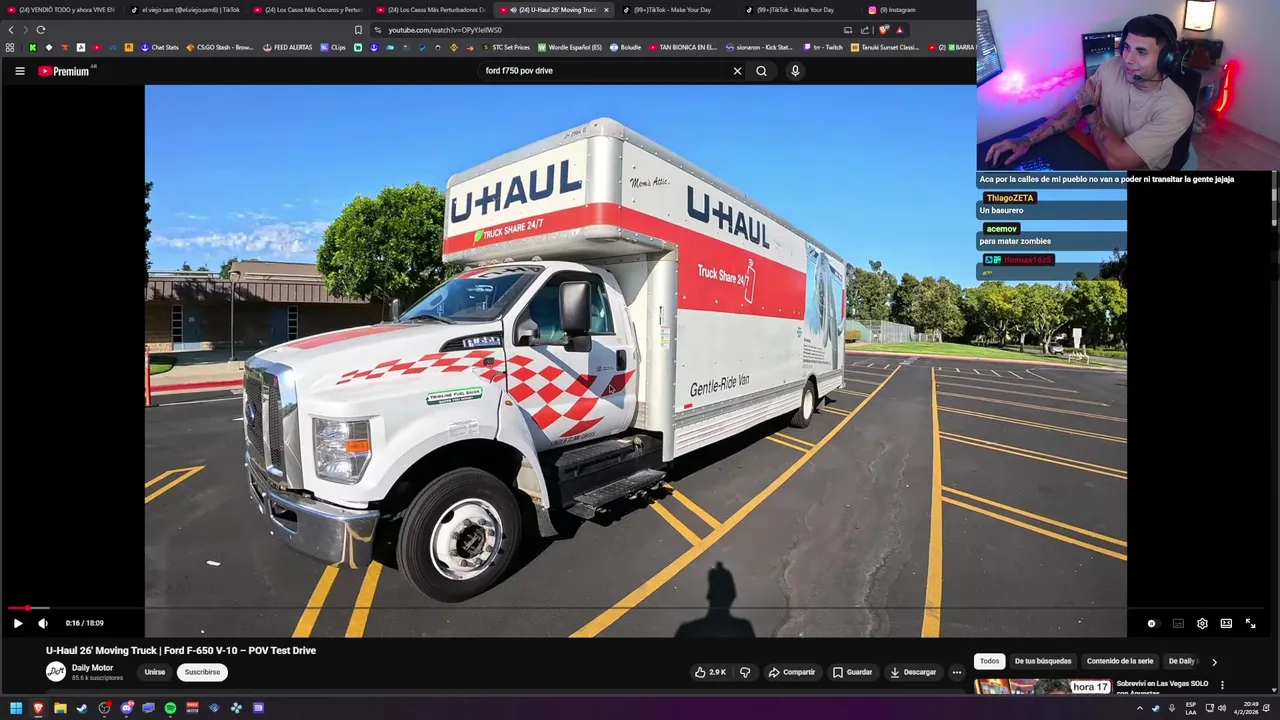Image resolution: width=1280 pixels, height=720 pixels.
Task: Open the video title 'U-Haul 26' Moving Truck'
Action: click(x=181, y=650)
